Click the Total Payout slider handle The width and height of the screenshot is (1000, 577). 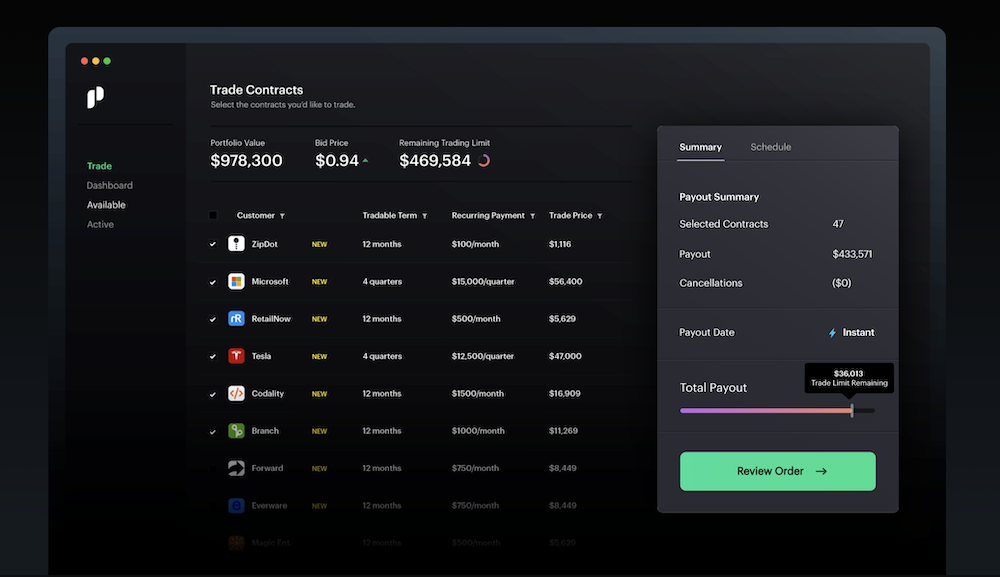click(852, 410)
